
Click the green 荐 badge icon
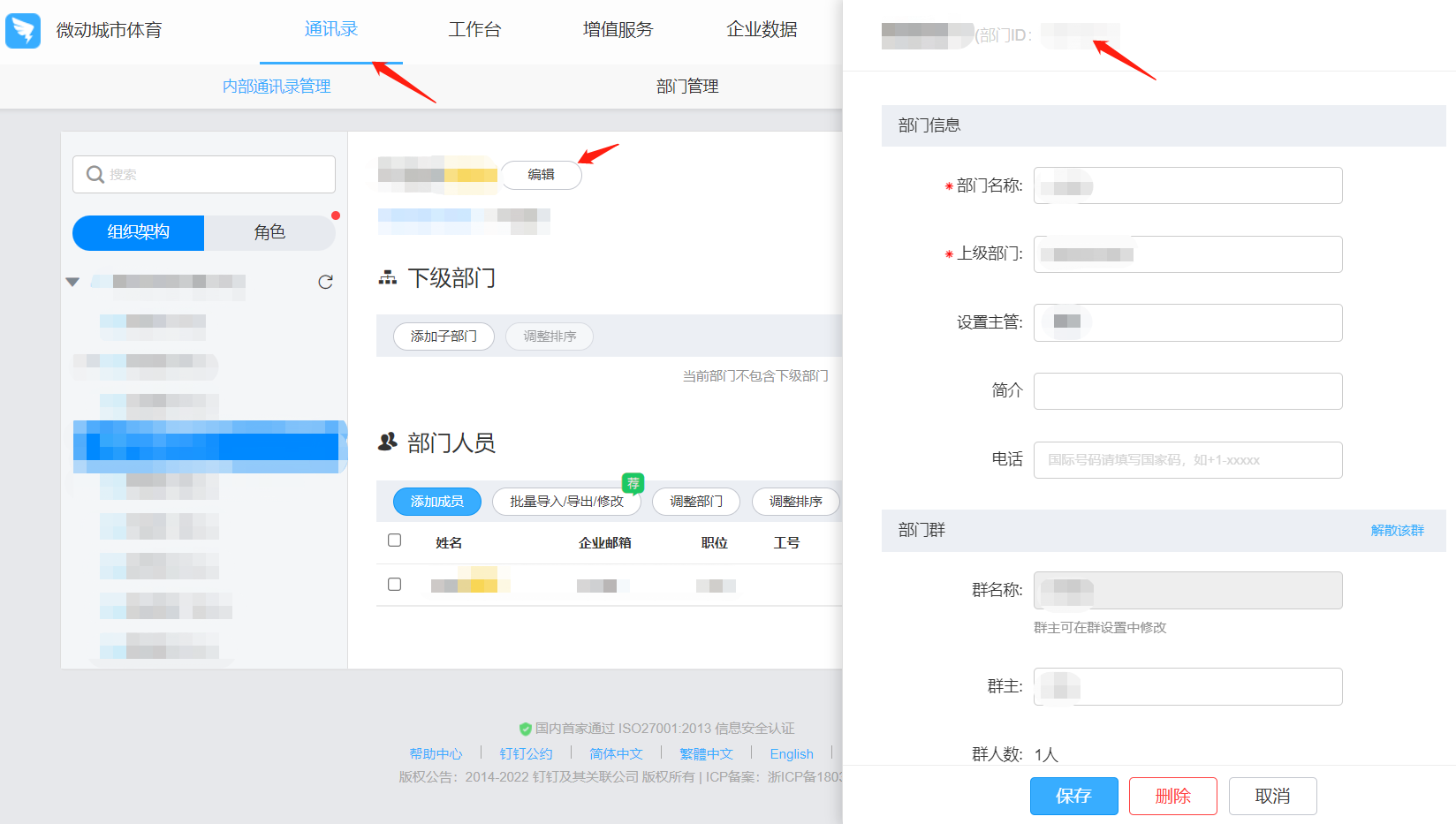point(633,483)
